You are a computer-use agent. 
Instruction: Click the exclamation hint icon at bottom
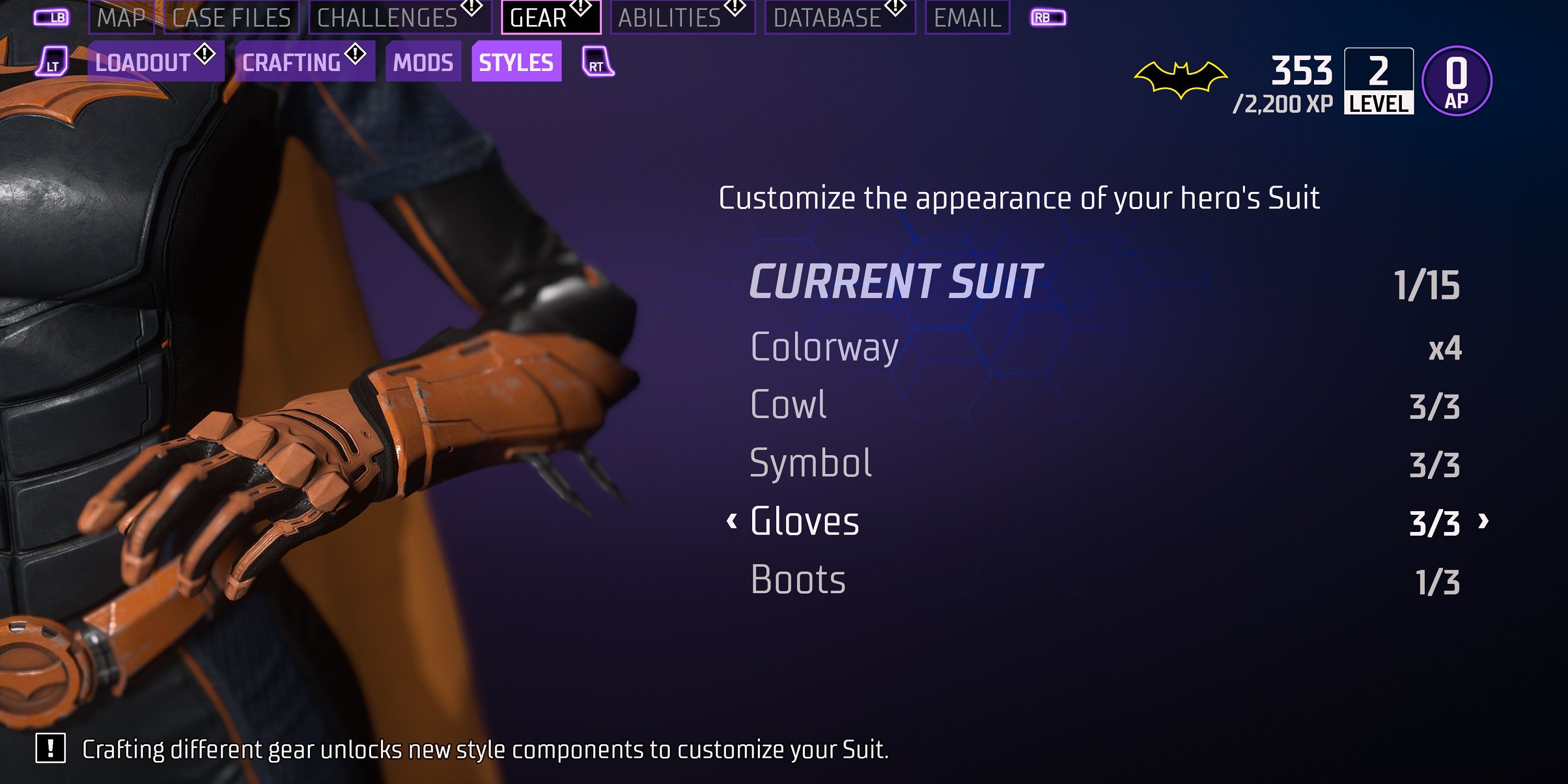[x=51, y=747]
